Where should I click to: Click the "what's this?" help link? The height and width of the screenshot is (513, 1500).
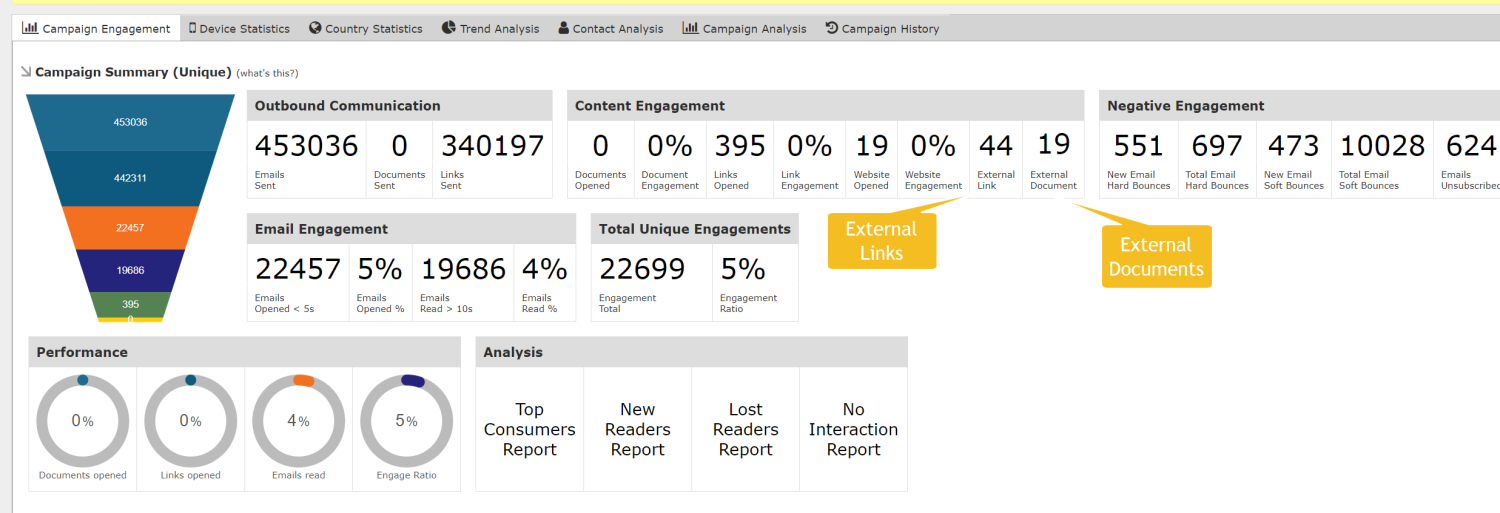click(267, 73)
